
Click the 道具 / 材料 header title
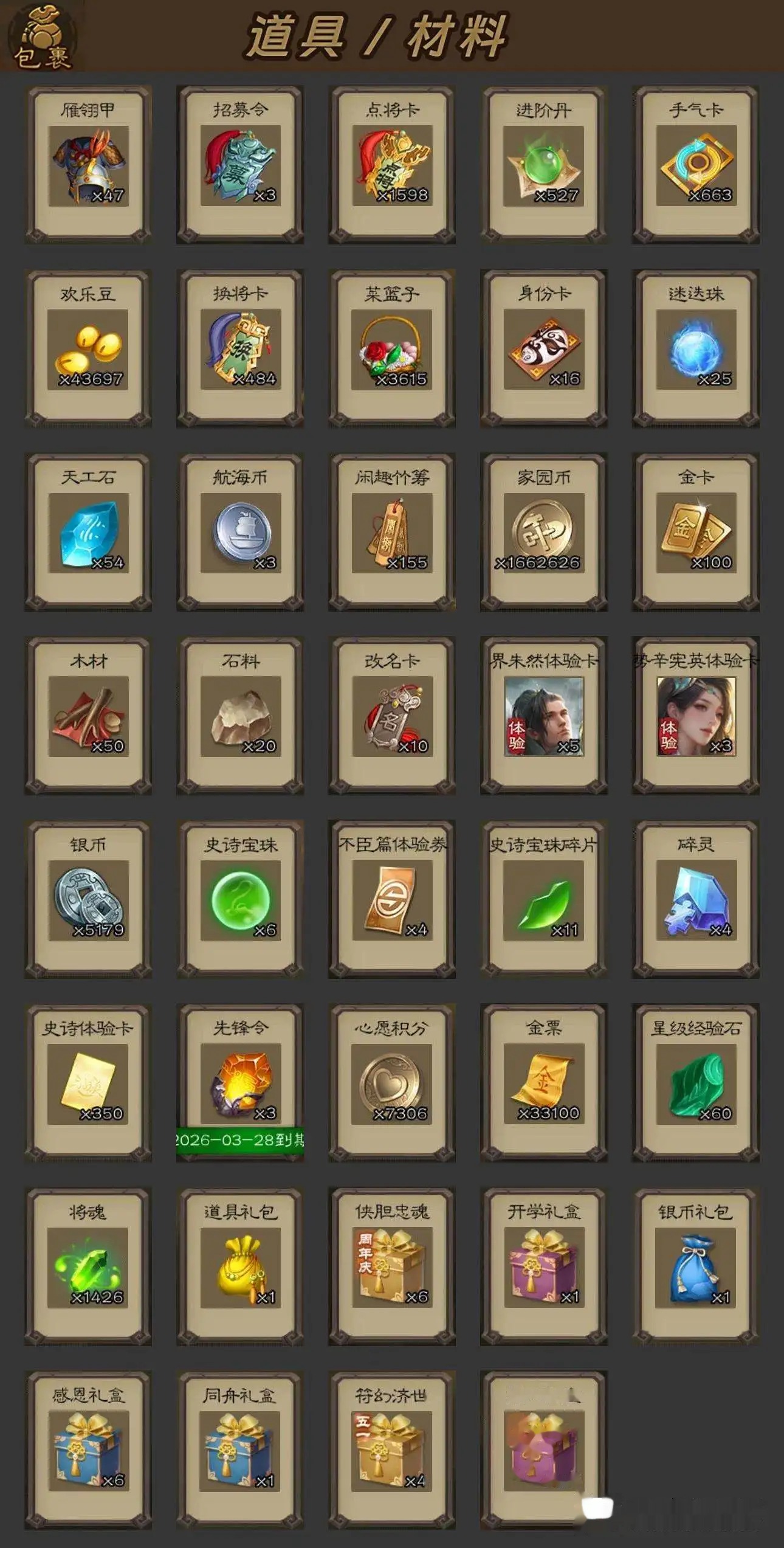point(377,36)
